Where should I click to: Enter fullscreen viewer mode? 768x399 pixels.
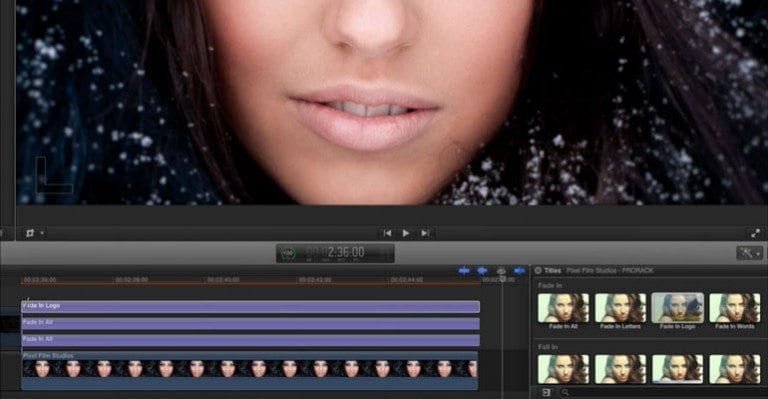pyautogui.click(x=755, y=234)
